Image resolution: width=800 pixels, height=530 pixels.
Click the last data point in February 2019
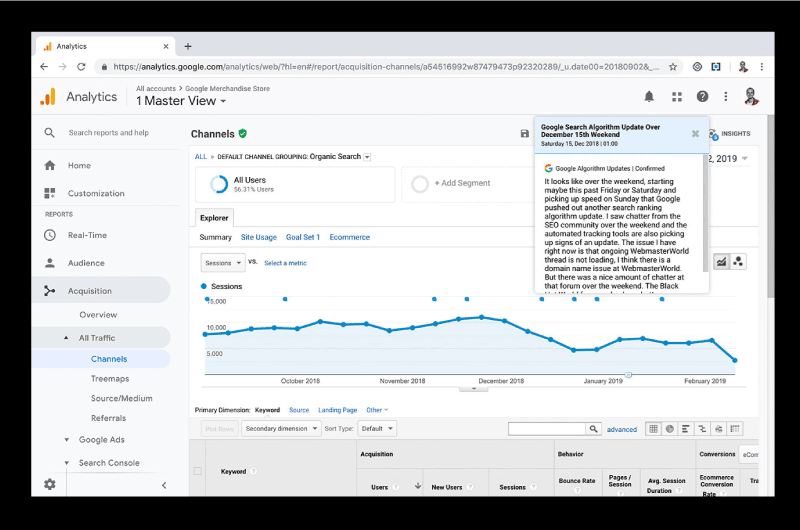(735, 360)
